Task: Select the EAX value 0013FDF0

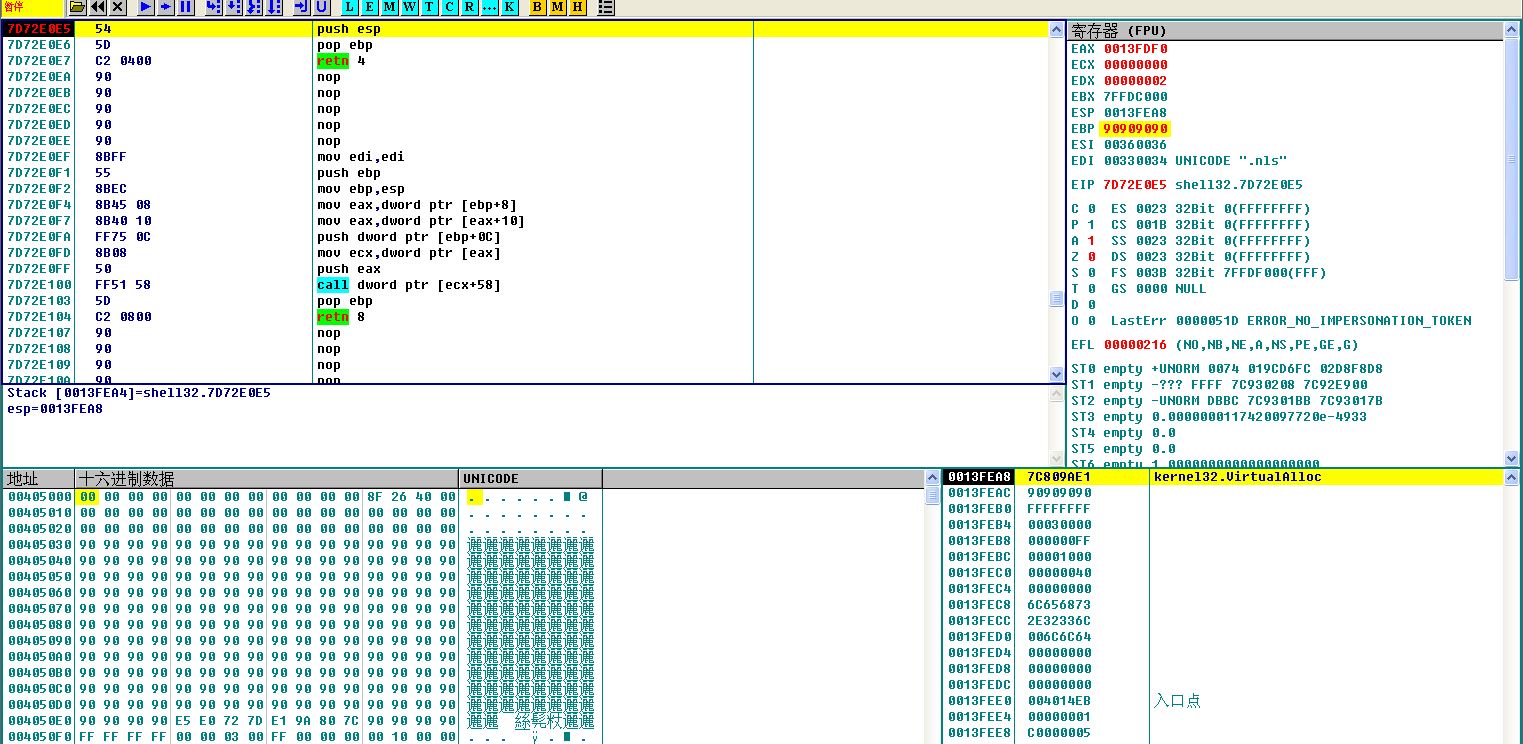Action: click(1136, 49)
